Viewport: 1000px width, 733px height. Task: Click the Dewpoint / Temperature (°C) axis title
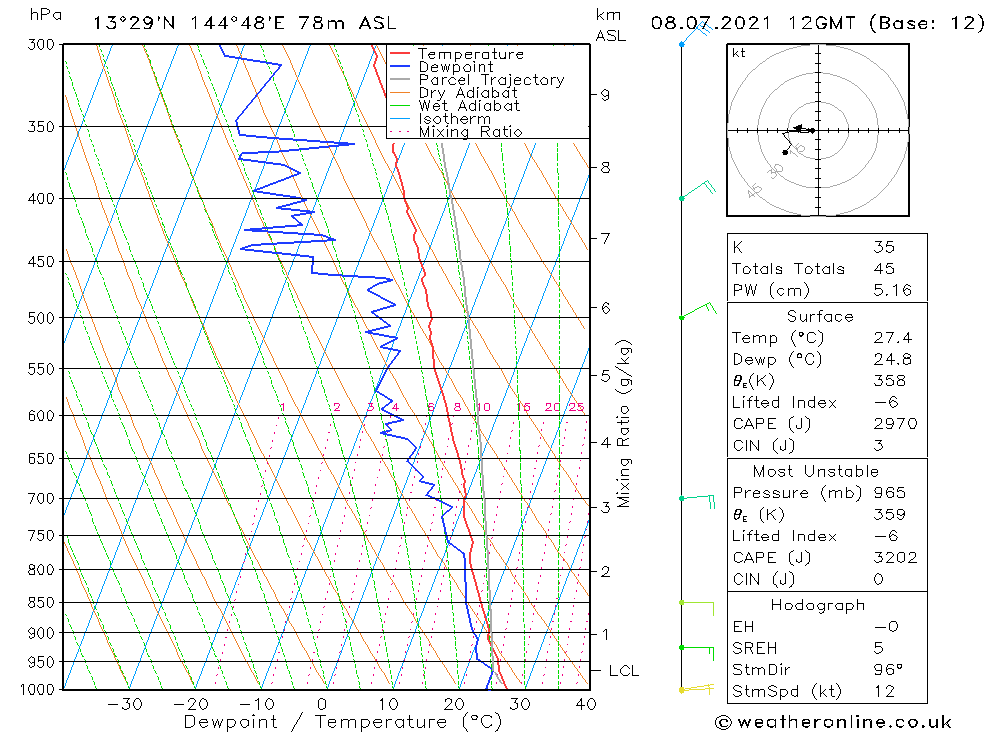[x=342, y=722]
